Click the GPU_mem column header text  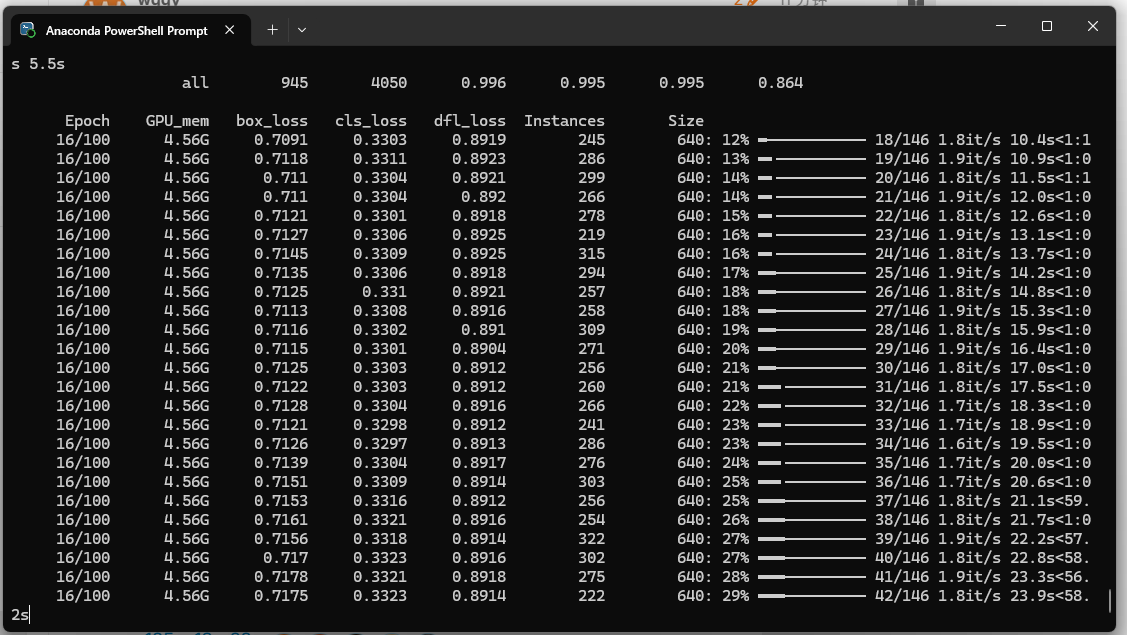177,121
